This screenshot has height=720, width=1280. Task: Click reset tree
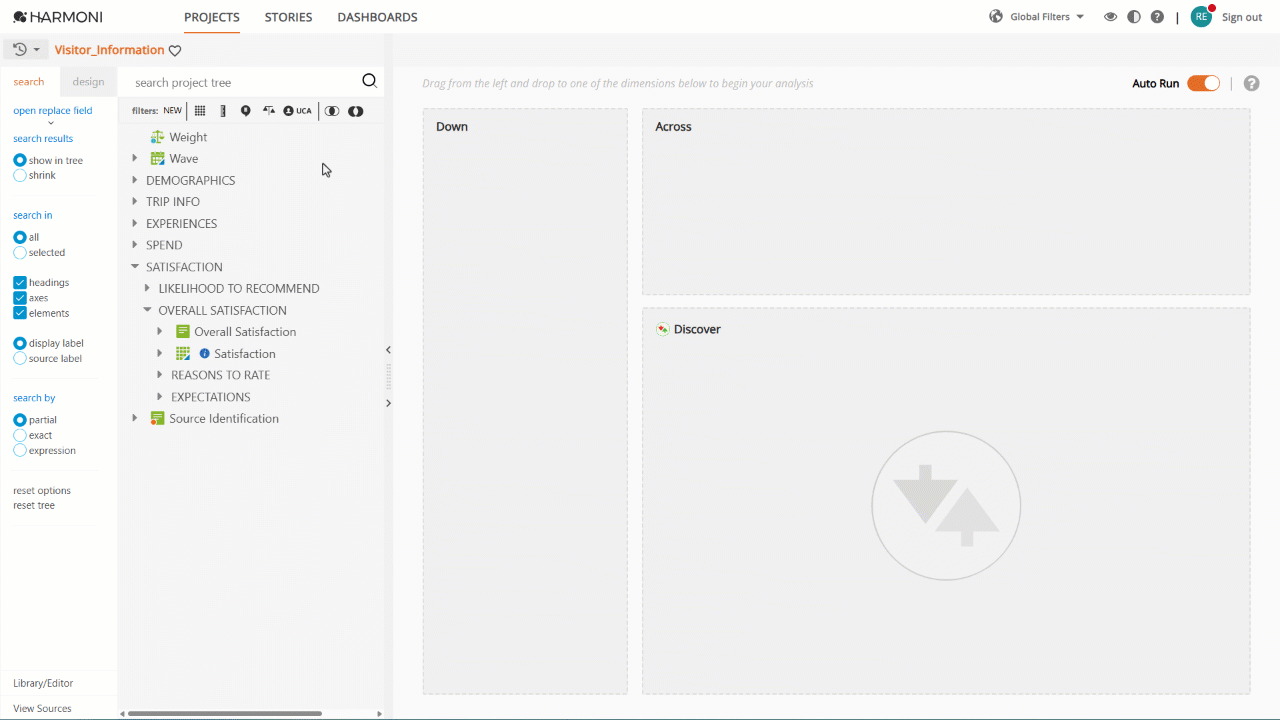click(34, 505)
